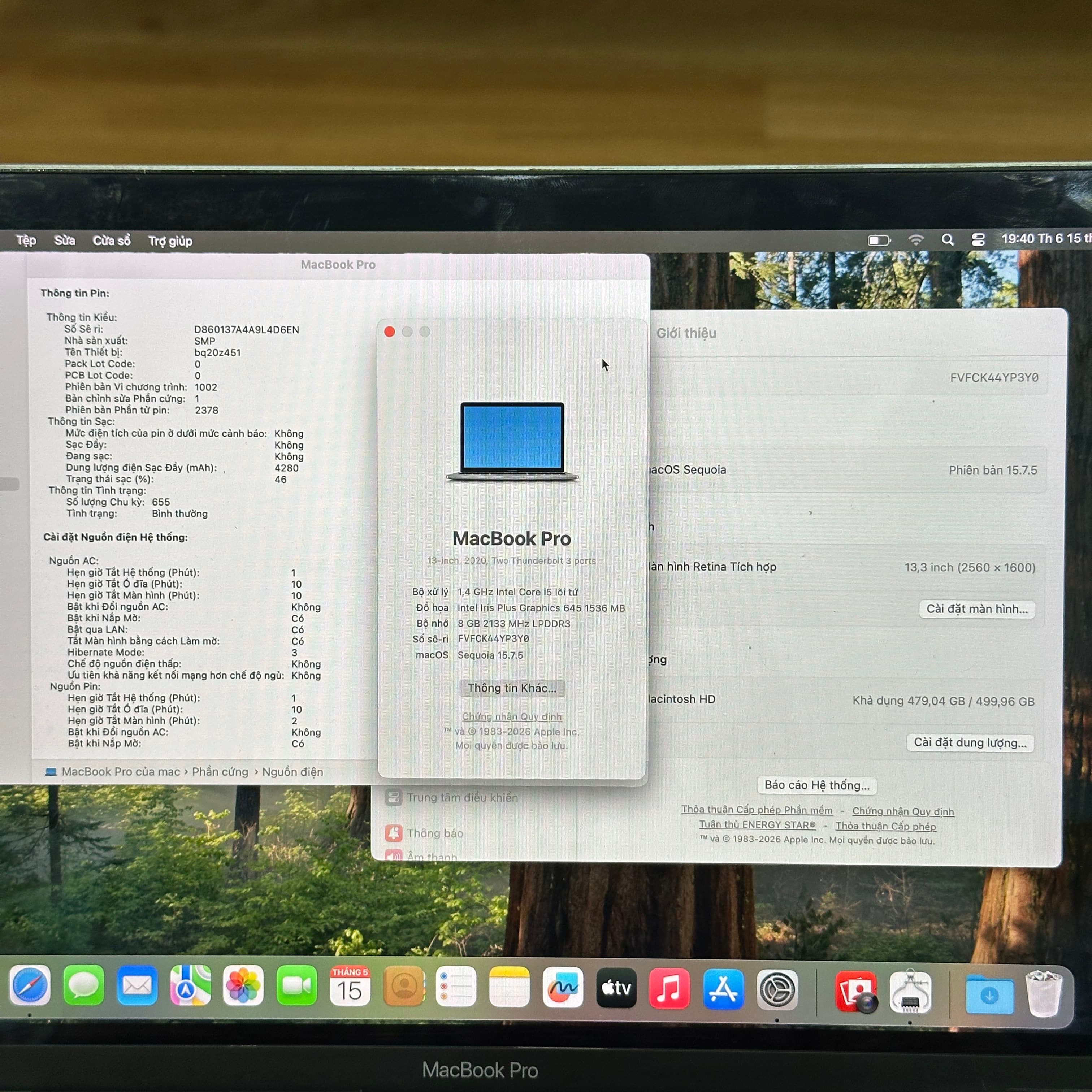Open Reminders app in Dock
1092x1092 pixels.
[x=456, y=986]
